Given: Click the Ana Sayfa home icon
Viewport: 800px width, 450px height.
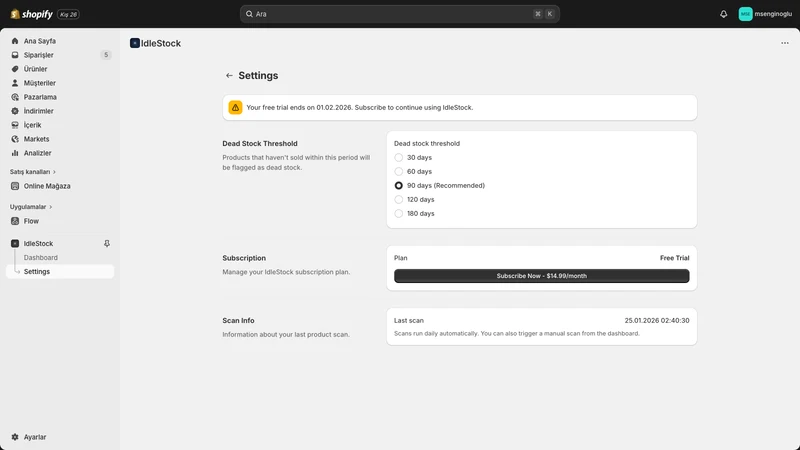Looking at the screenshot, I should pyautogui.click(x=15, y=41).
